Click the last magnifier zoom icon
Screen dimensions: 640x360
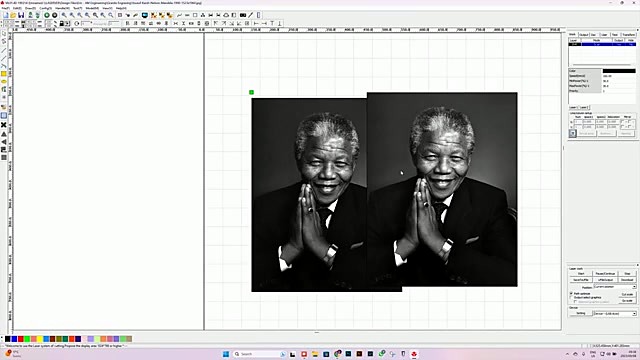coord(111,15)
